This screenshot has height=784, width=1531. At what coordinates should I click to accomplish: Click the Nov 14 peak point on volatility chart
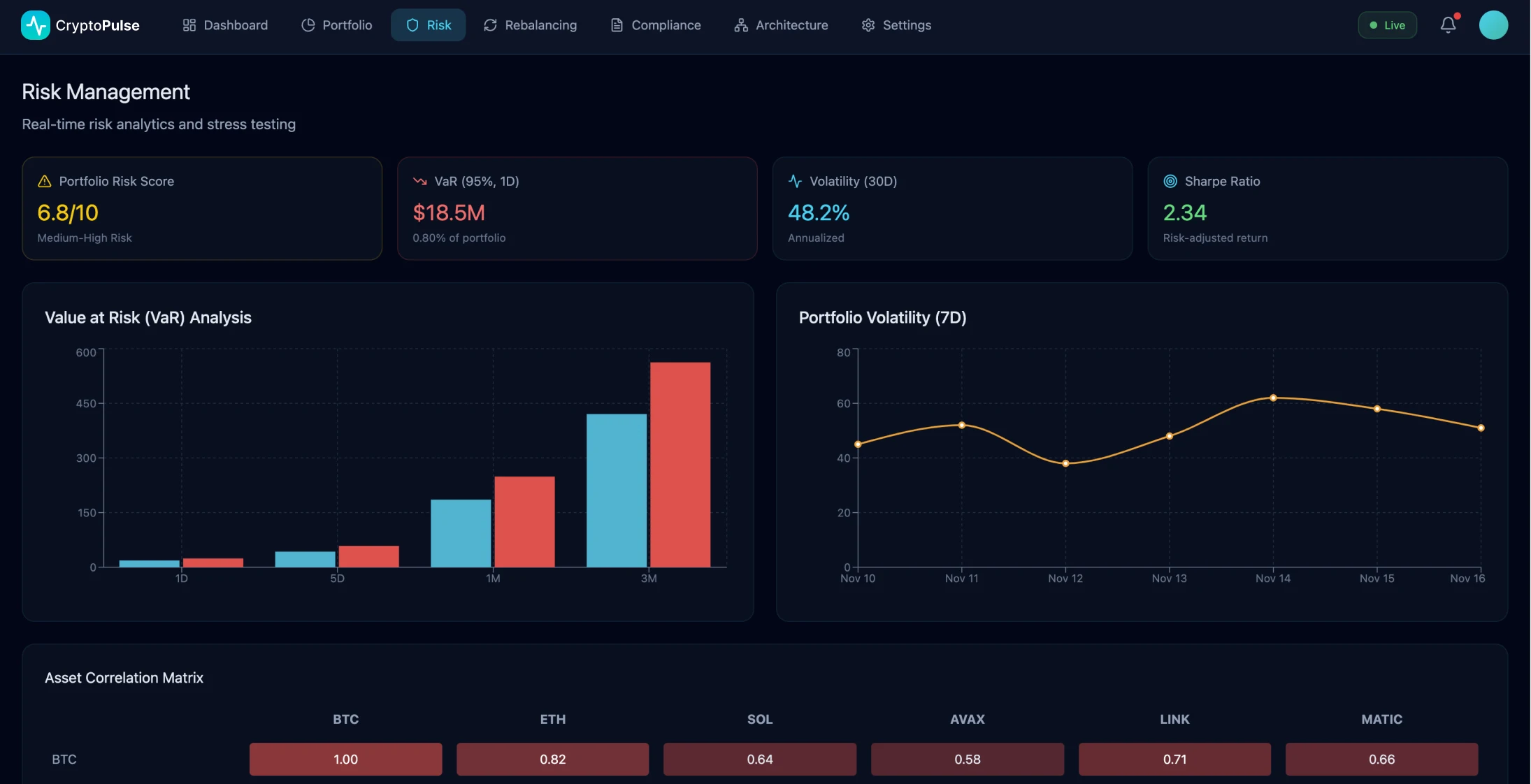tap(1273, 398)
